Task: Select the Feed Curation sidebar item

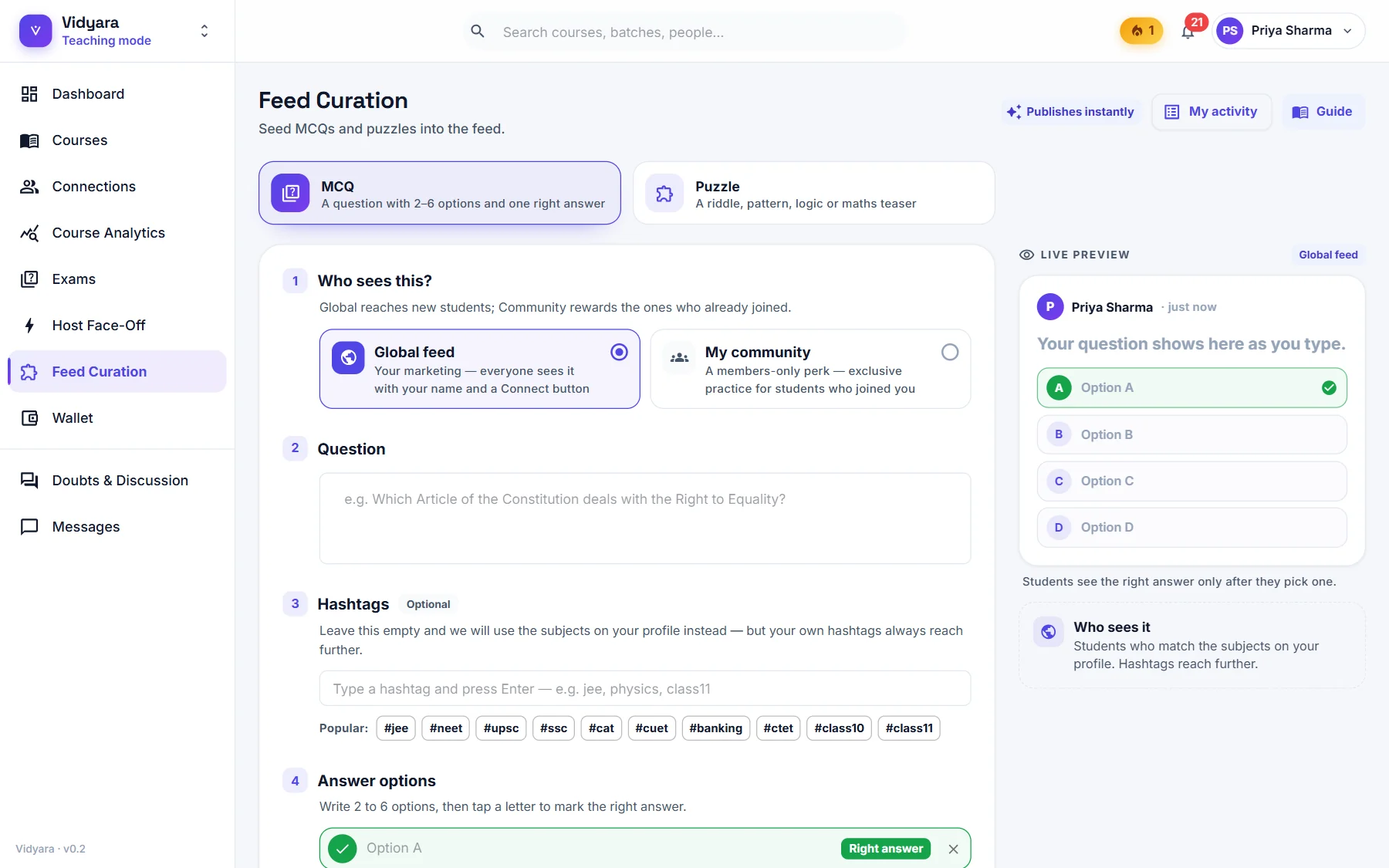Action: [117, 372]
